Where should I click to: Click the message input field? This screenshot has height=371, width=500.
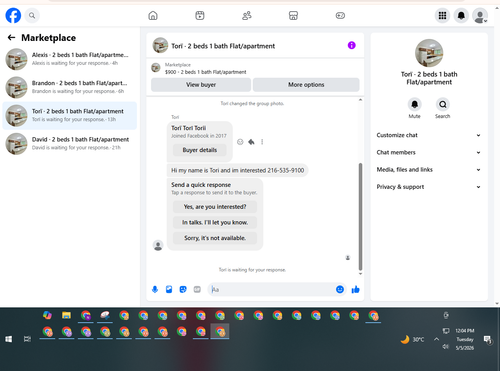pos(272,289)
